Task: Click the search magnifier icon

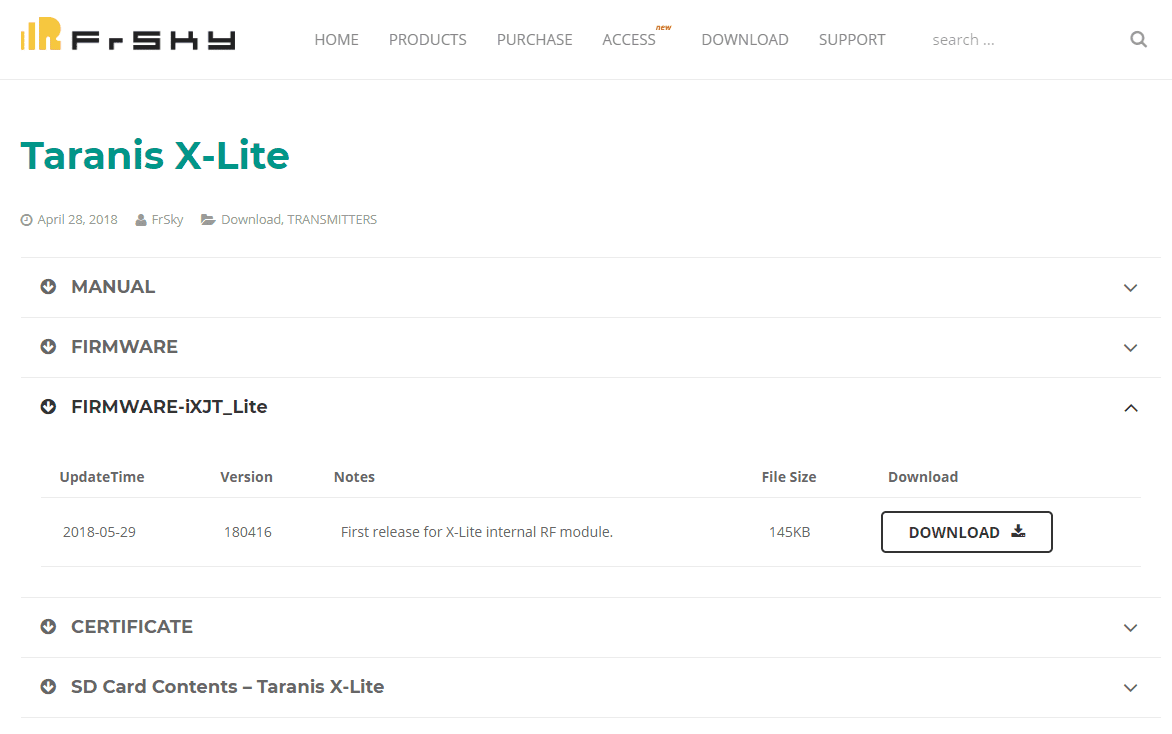Action: pos(1138,40)
